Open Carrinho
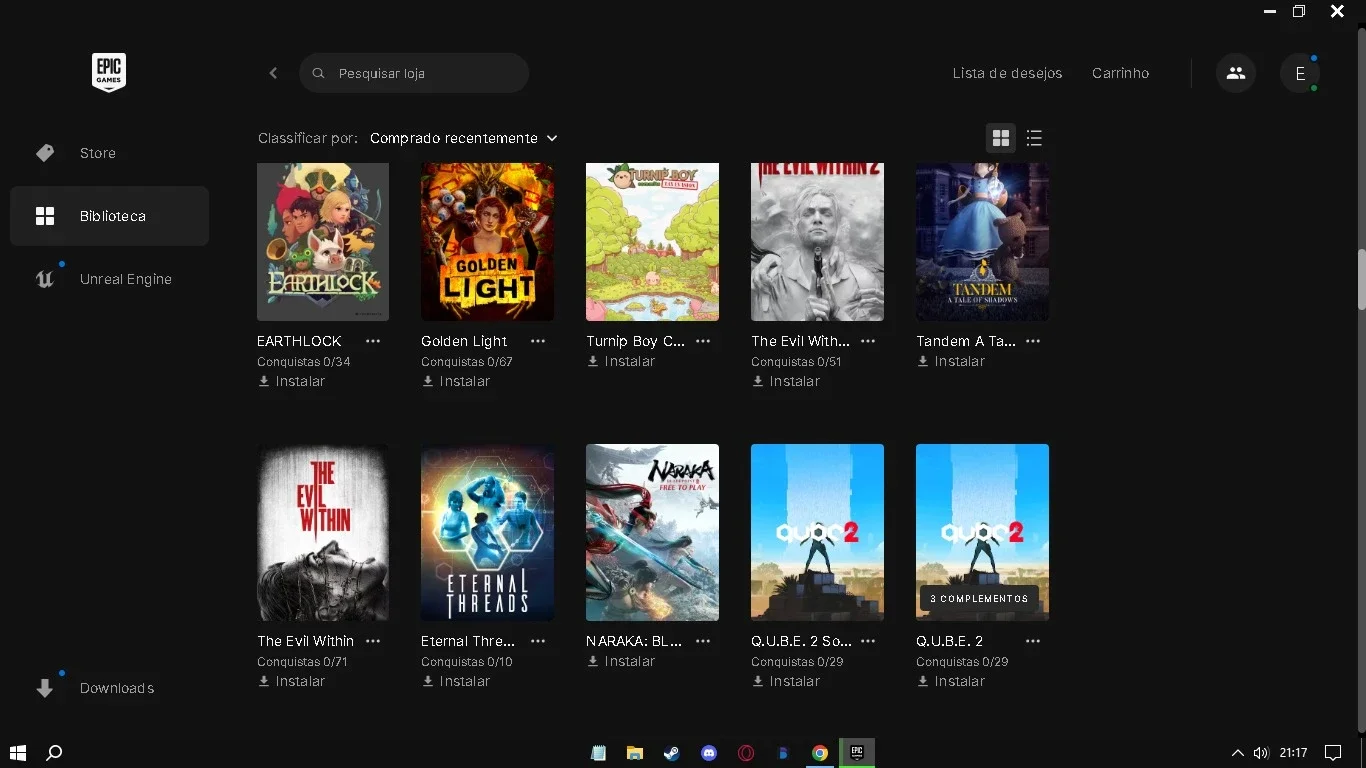1366x768 pixels. coord(1120,73)
